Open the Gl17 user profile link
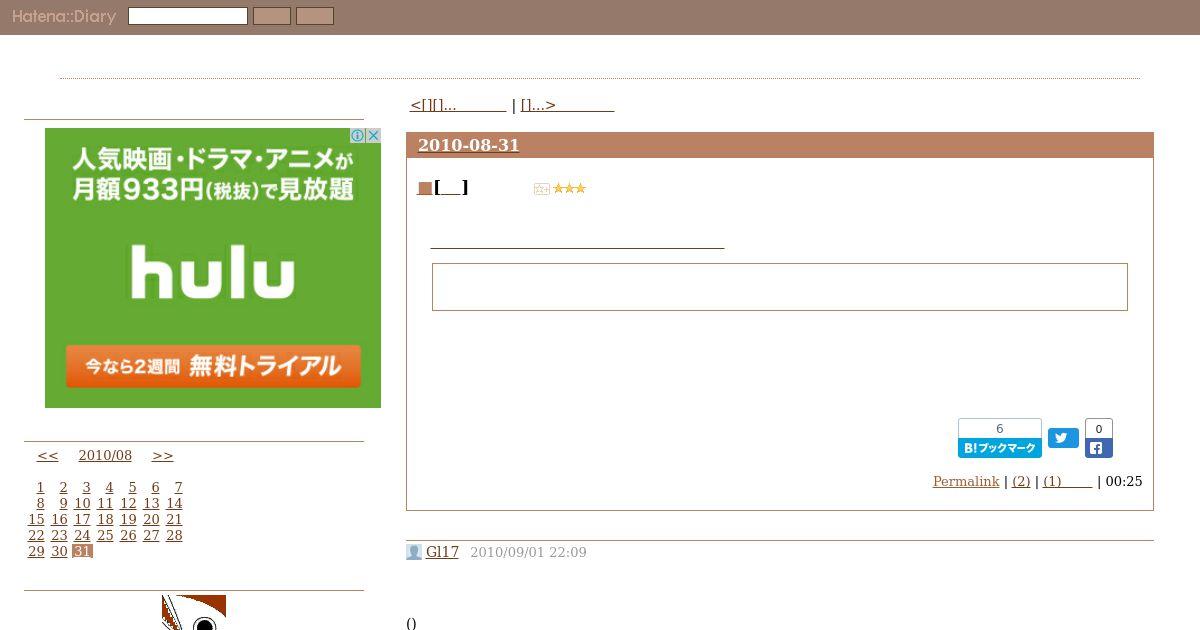The image size is (1200, 630). click(x=442, y=552)
